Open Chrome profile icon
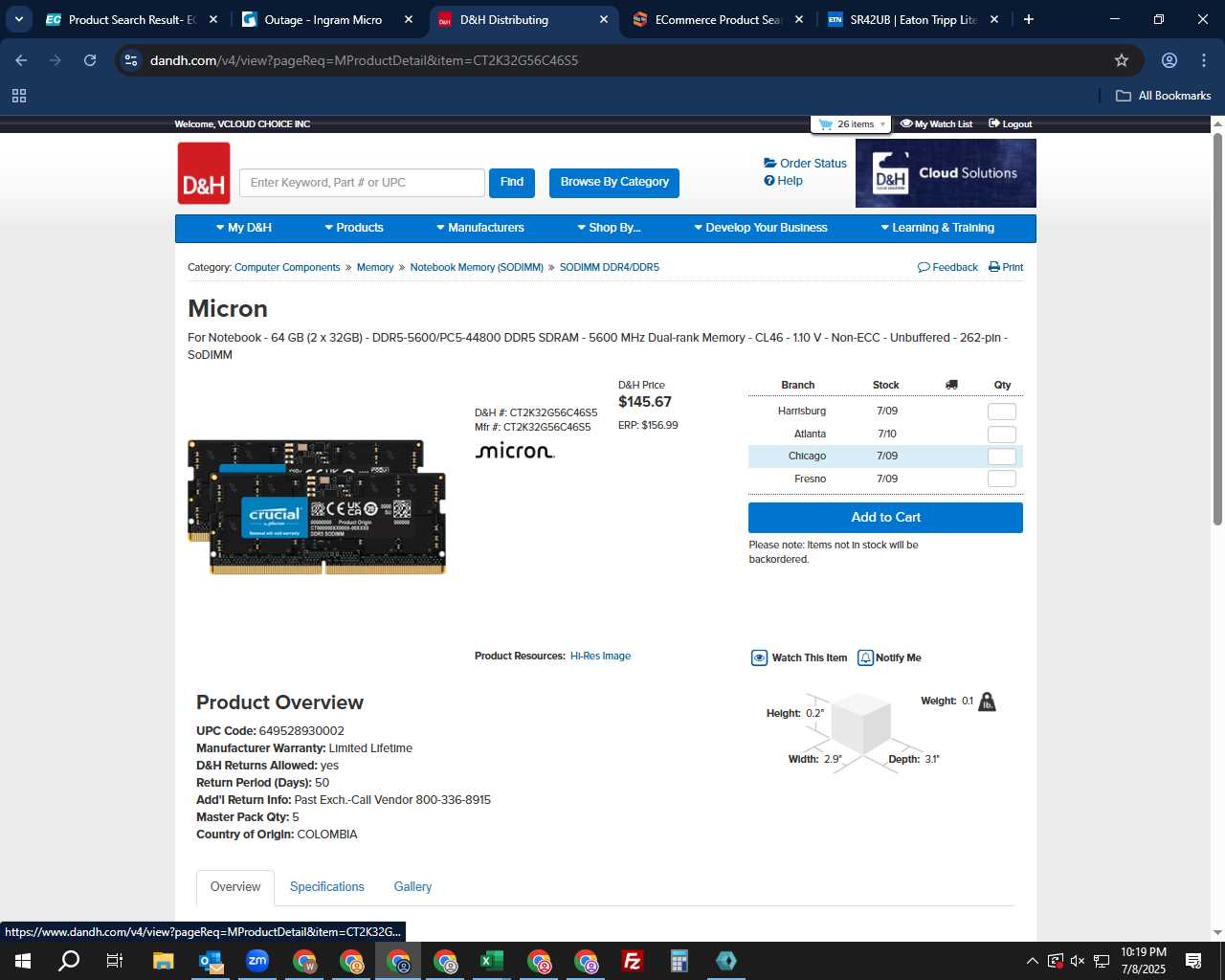Screen dimensions: 1225x980 pyautogui.click(x=1169, y=60)
